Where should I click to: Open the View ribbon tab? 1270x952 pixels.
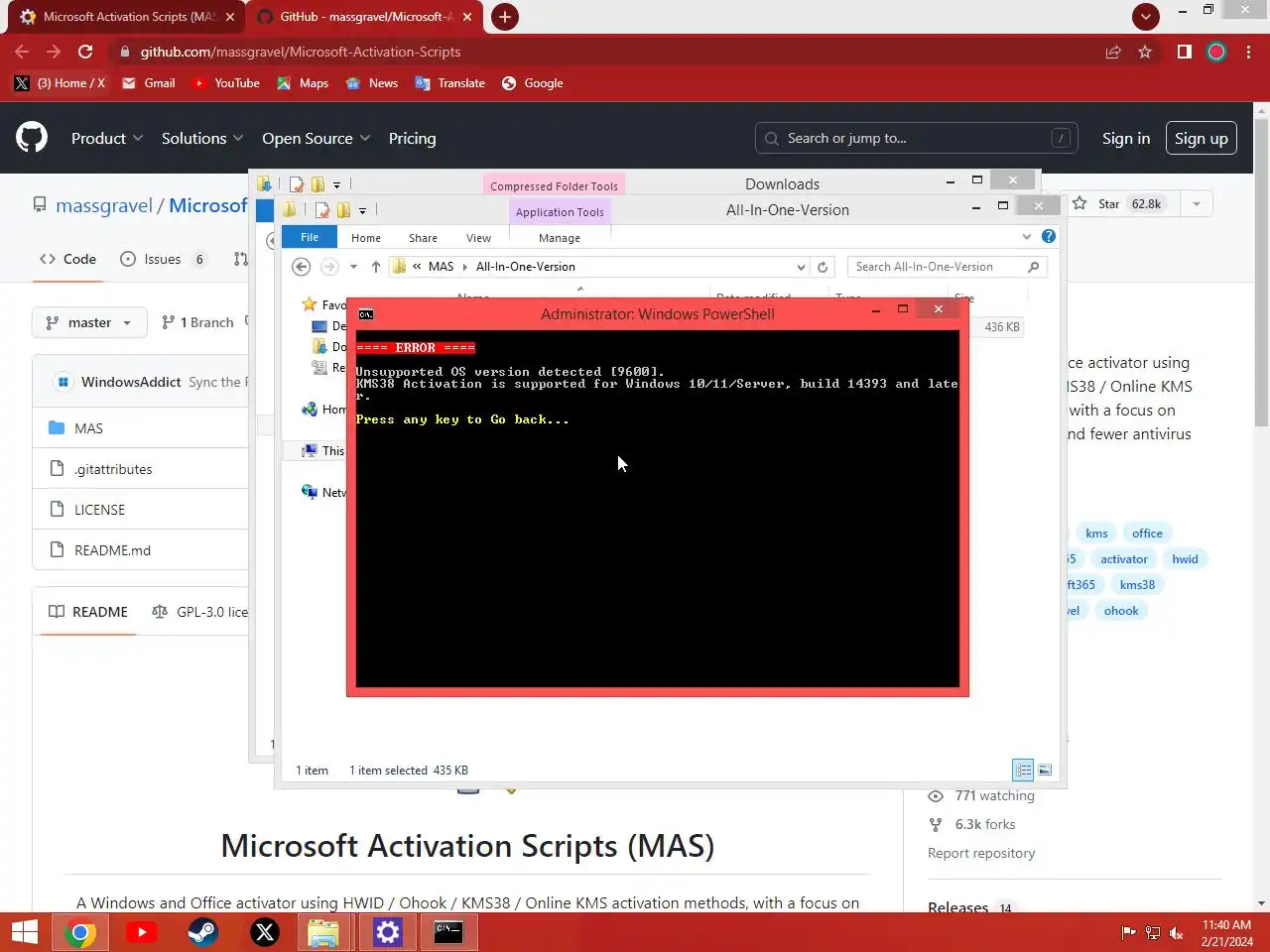(478, 238)
